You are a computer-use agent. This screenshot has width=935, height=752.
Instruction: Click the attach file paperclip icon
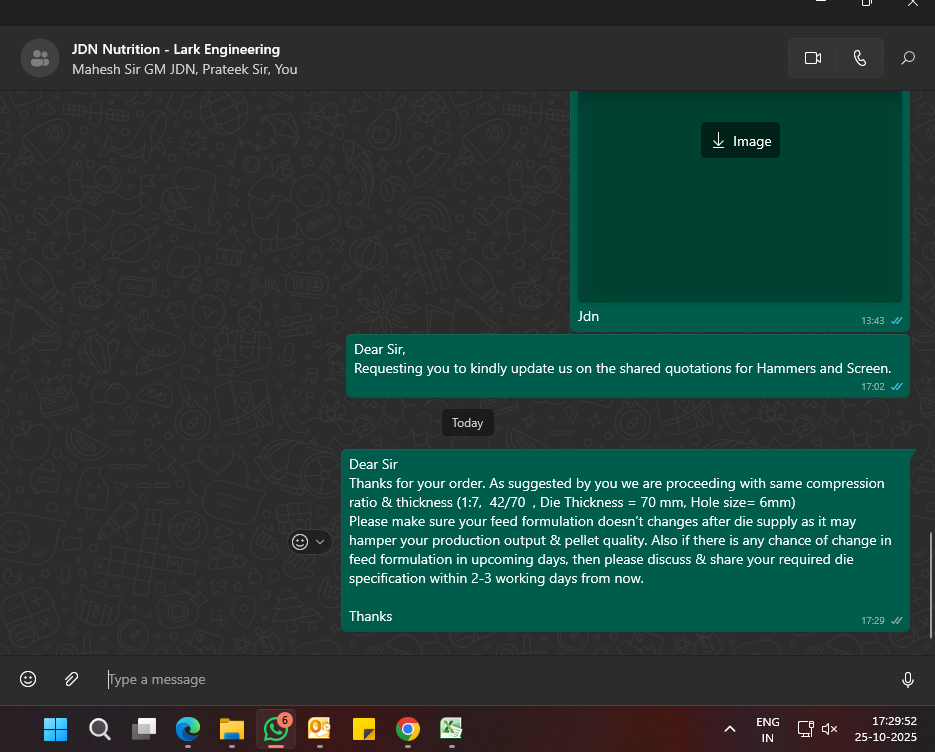point(71,679)
